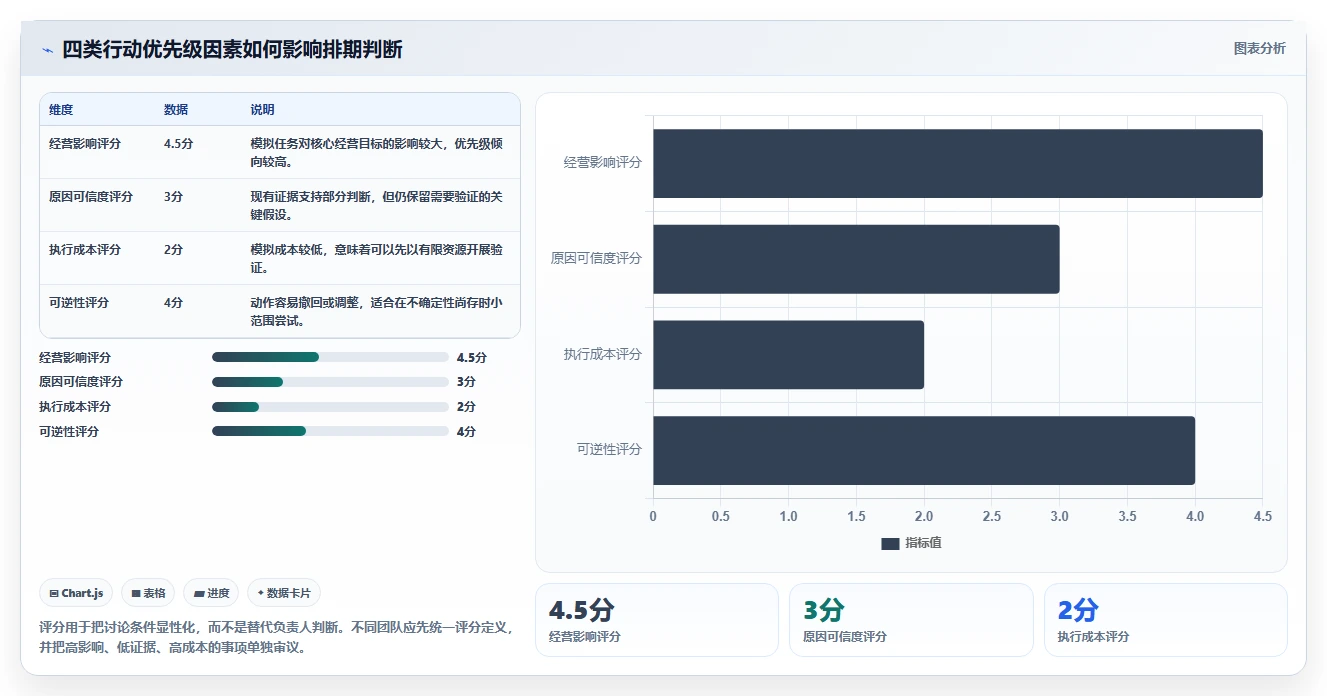This screenshot has width=1327, height=696.
Task: Click the 可逆性评分 y-axis label in chart
Action: click(x=610, y=449)
